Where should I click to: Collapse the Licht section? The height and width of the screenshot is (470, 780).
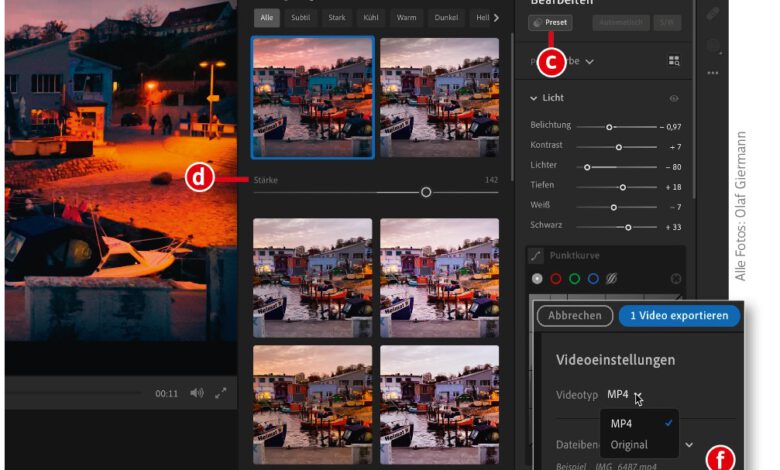[534, 99]
